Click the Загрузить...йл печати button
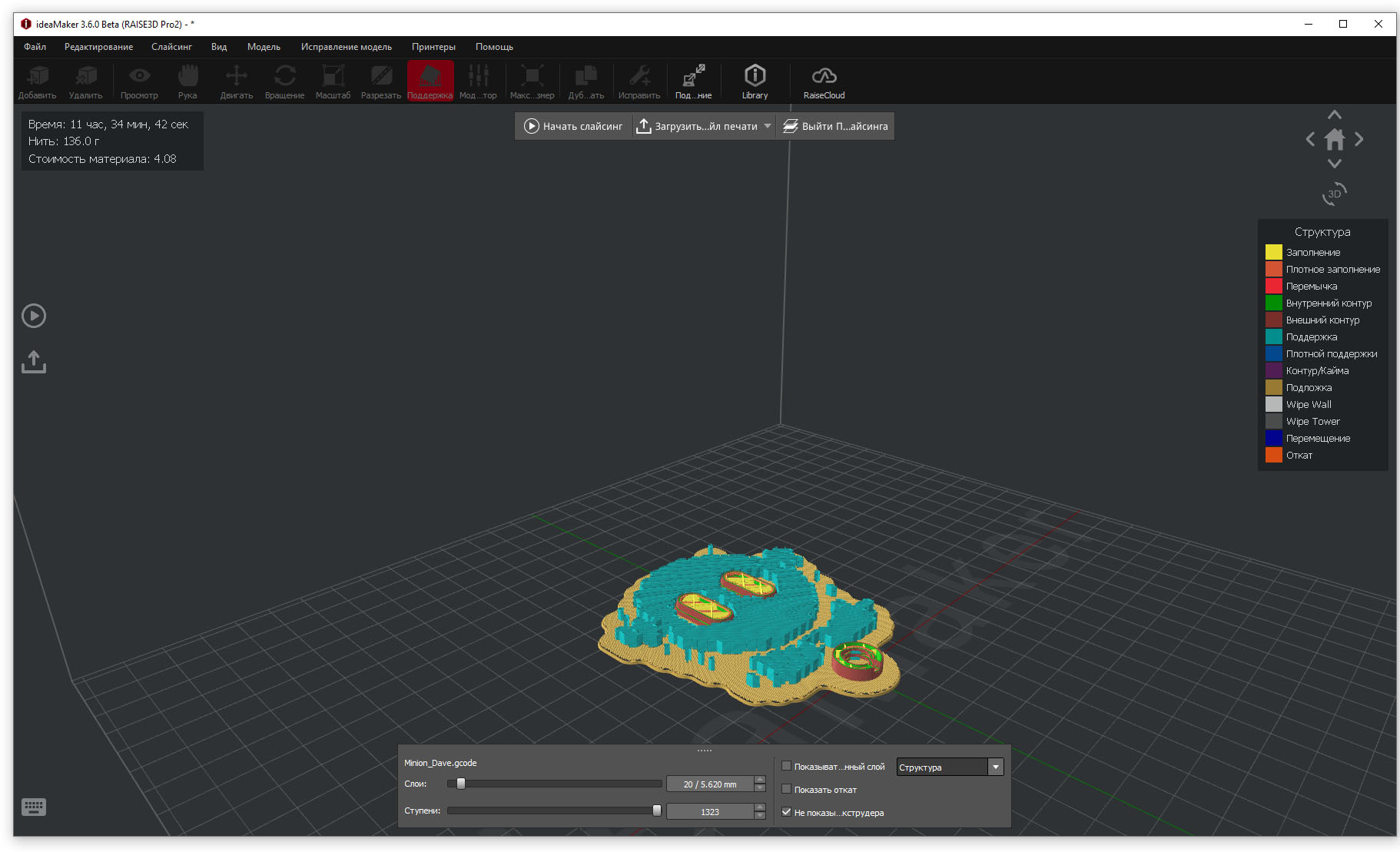1400x852 pixels. [x=698, y=126]
